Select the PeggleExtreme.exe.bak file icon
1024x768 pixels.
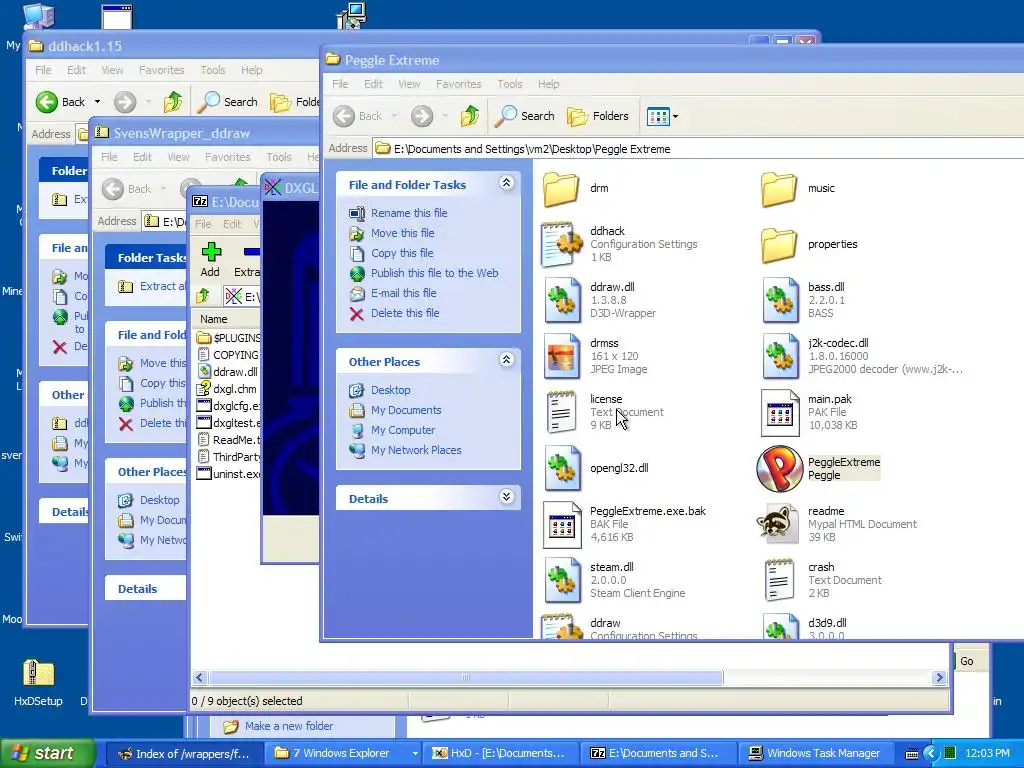562,524
